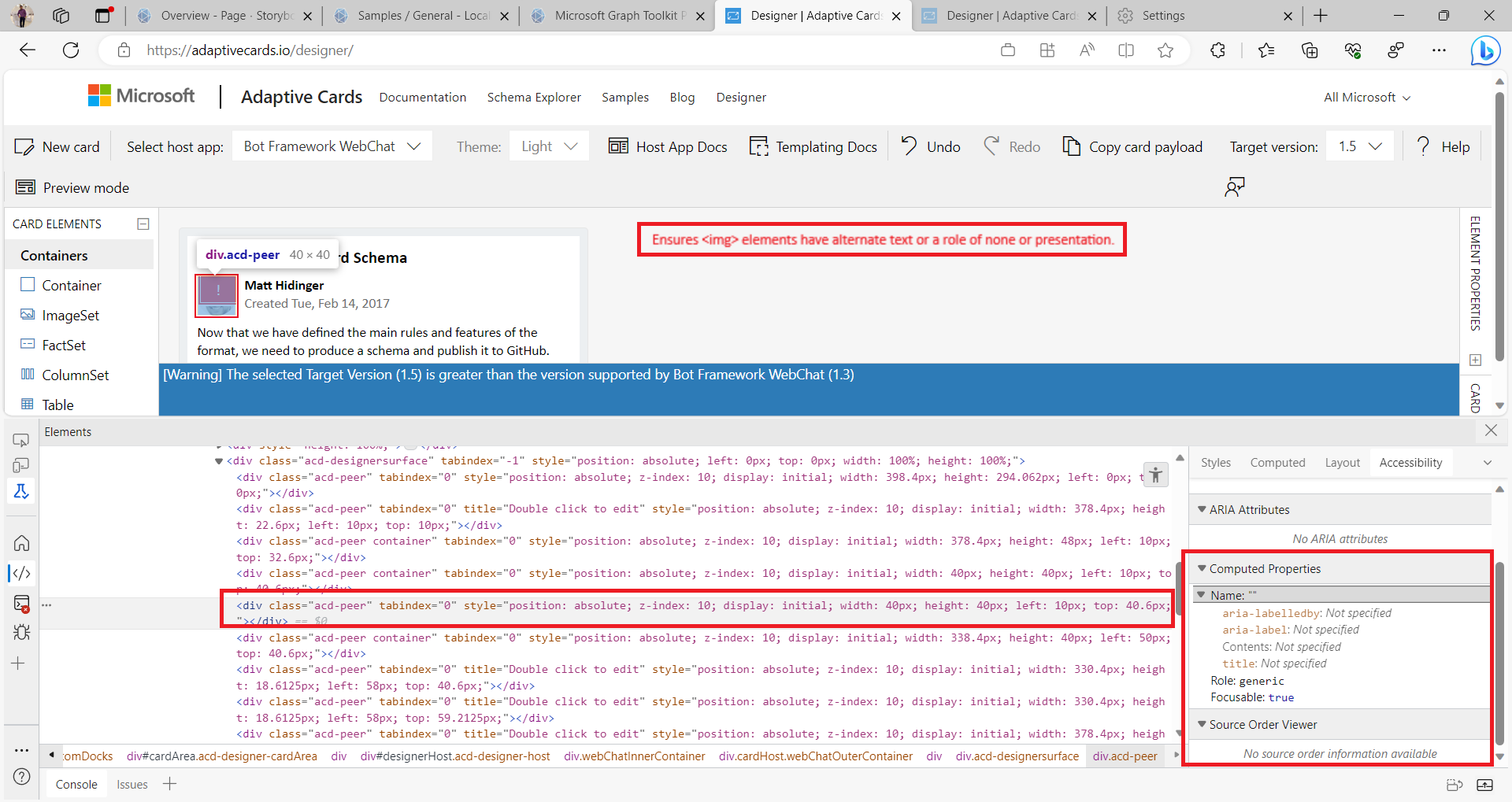Image resolution: width=1512 pixels, height=802 pixels.
Task: Undo the last designer change
Action: tap(930, 147)
